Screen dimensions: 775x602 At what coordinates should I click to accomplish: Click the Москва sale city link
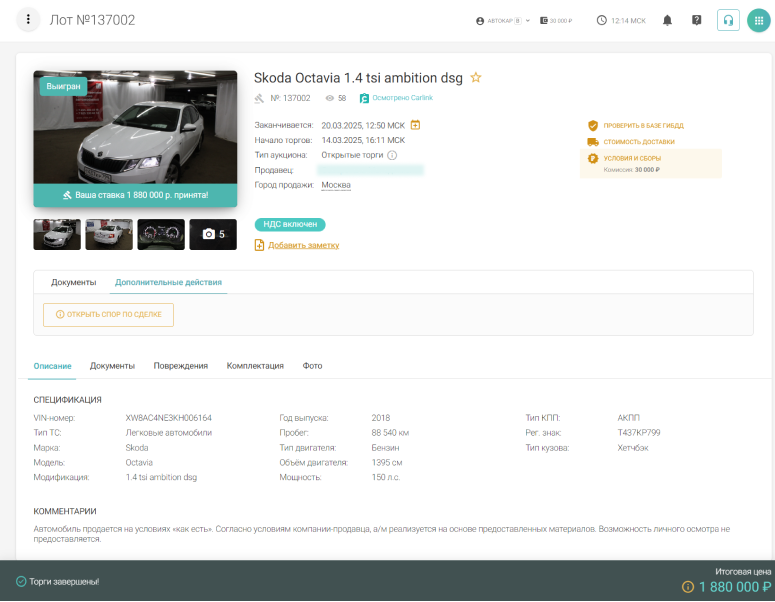(335, 185)
